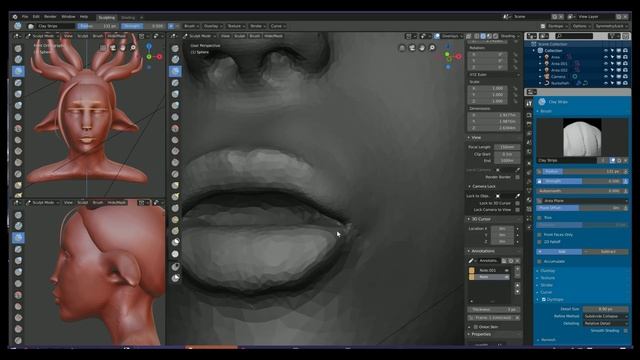Open the Help menu
640x360 pixels.
click(x=84, y=17)
